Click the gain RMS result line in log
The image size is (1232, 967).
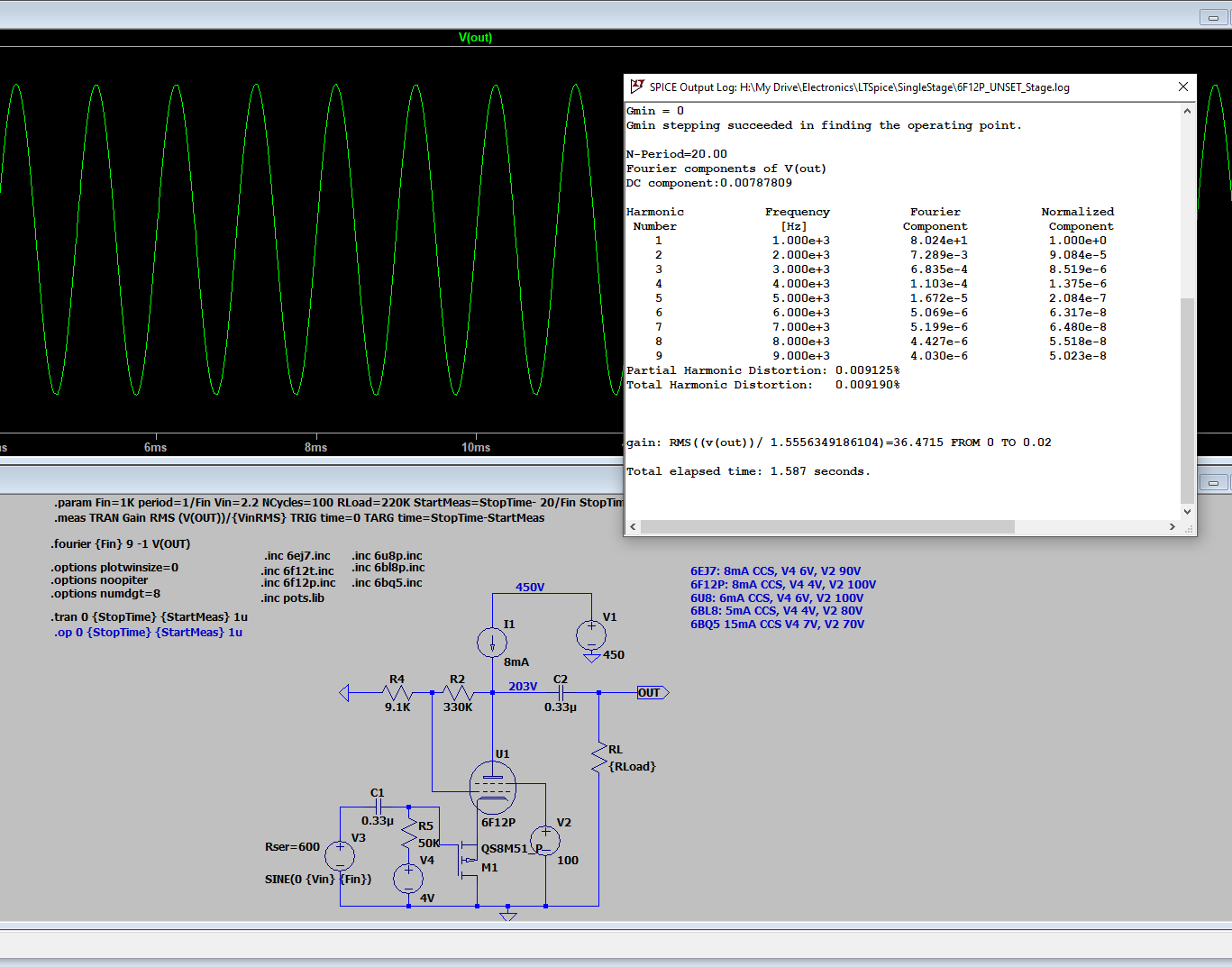pyautogui.click(x=839, y=442)
